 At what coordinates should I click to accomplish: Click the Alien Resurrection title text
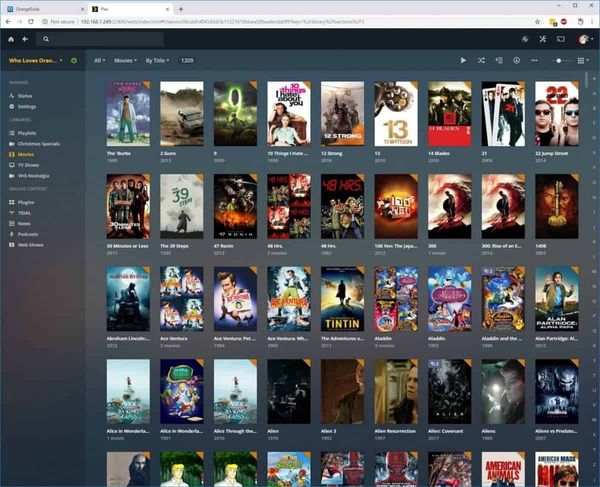395,431
